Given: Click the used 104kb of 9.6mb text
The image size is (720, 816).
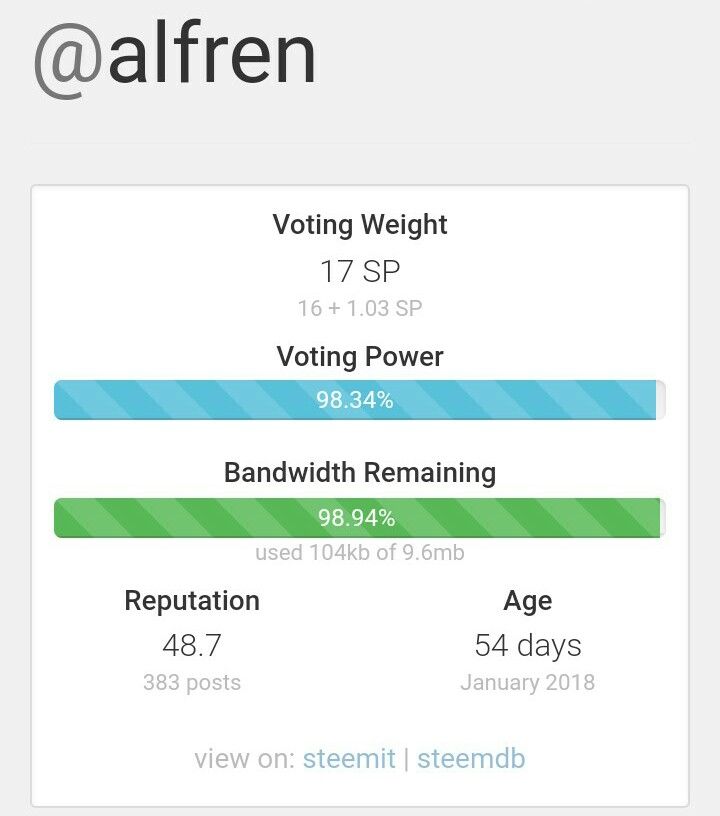Looking at the screenshot, I should pos(360,552).
